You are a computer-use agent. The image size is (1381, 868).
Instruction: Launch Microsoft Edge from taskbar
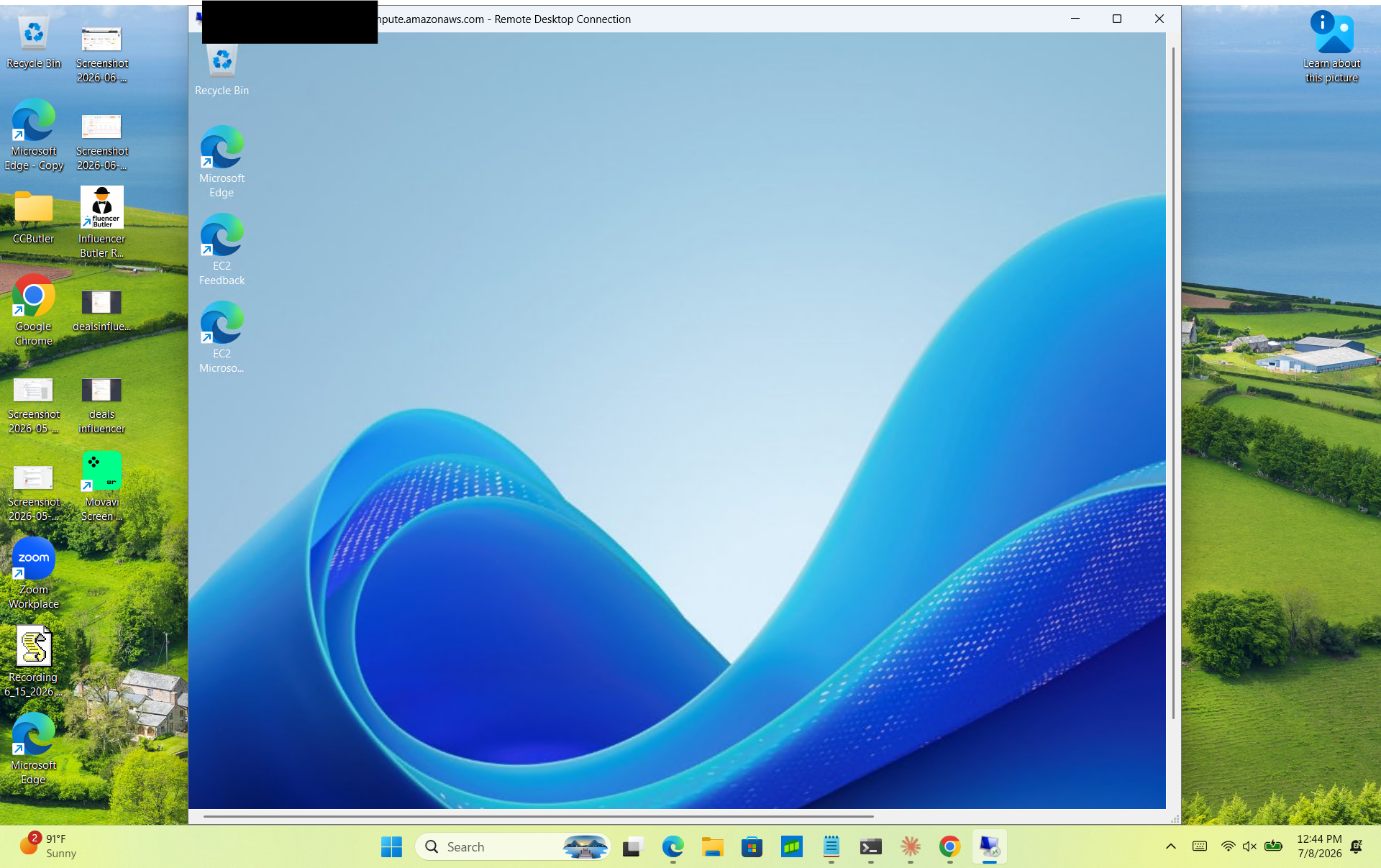coord(673,847)
